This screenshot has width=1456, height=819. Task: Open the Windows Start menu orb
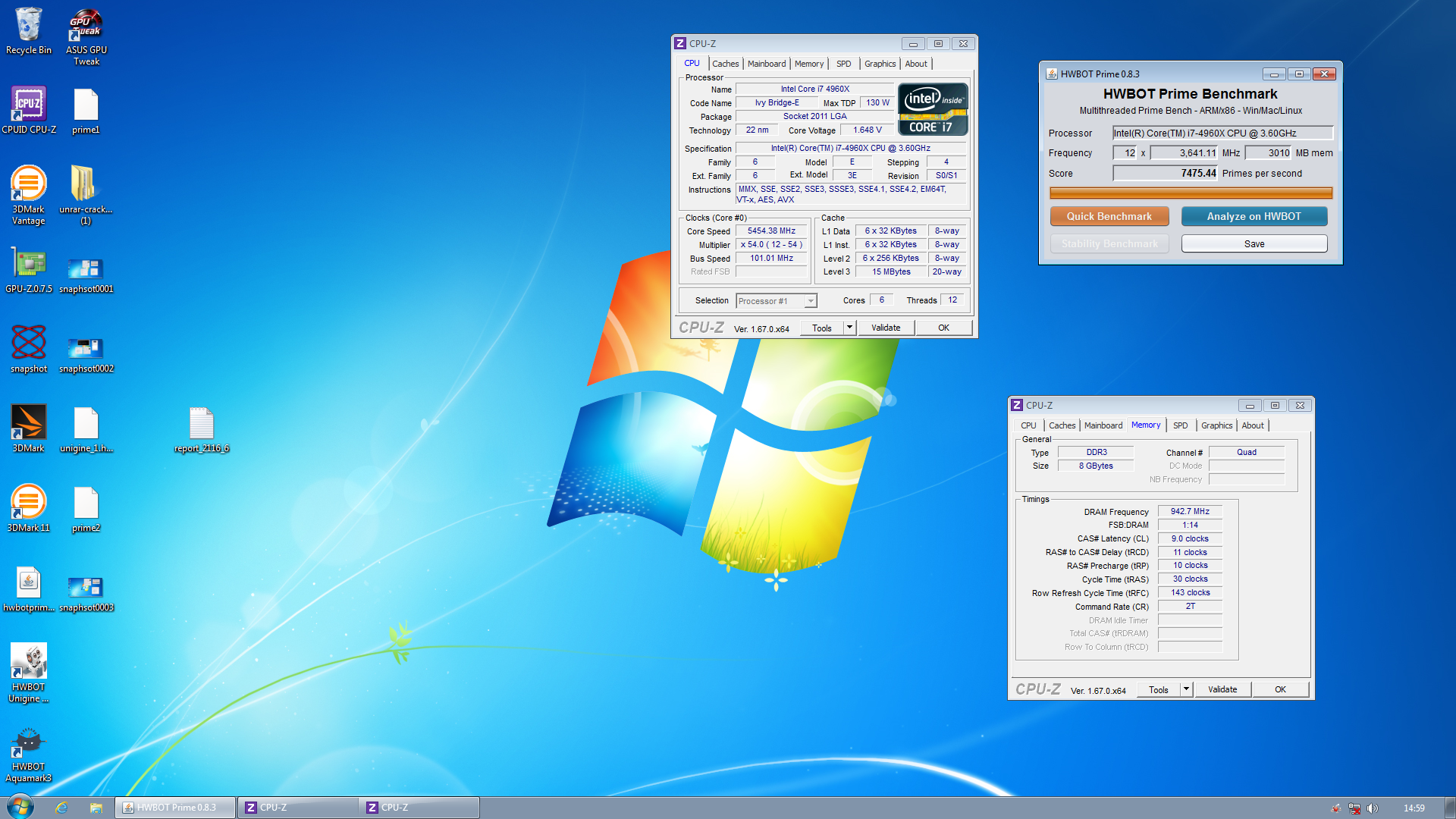click(x=20, y=807)
